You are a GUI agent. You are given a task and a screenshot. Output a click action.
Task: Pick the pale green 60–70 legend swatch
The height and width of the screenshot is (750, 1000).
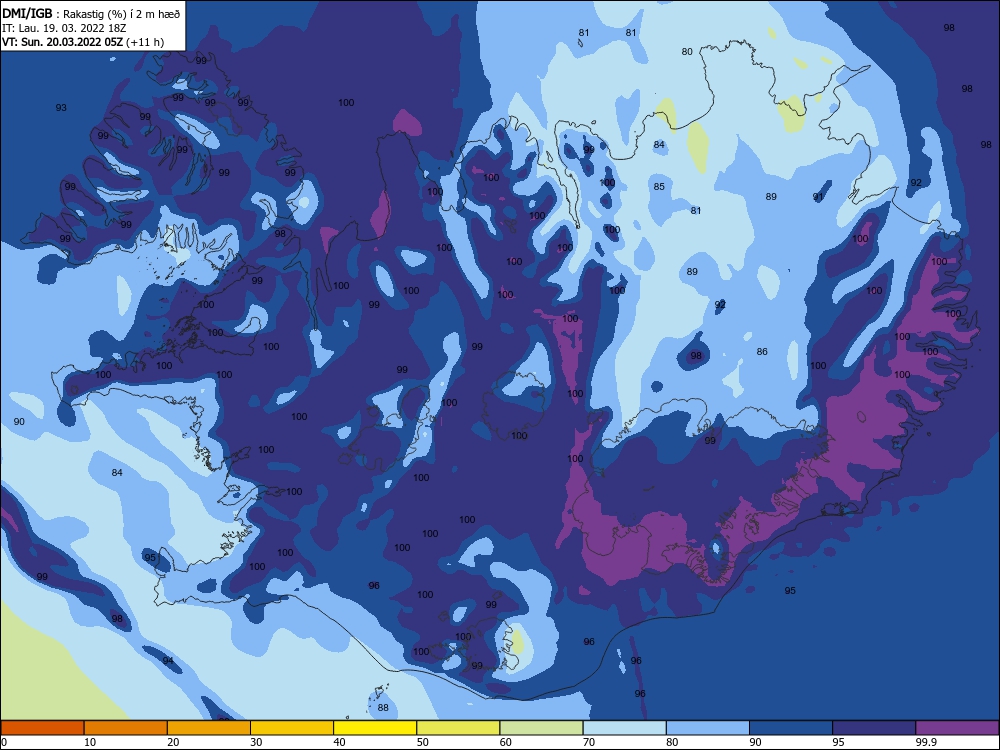click(x=541, y=728)
